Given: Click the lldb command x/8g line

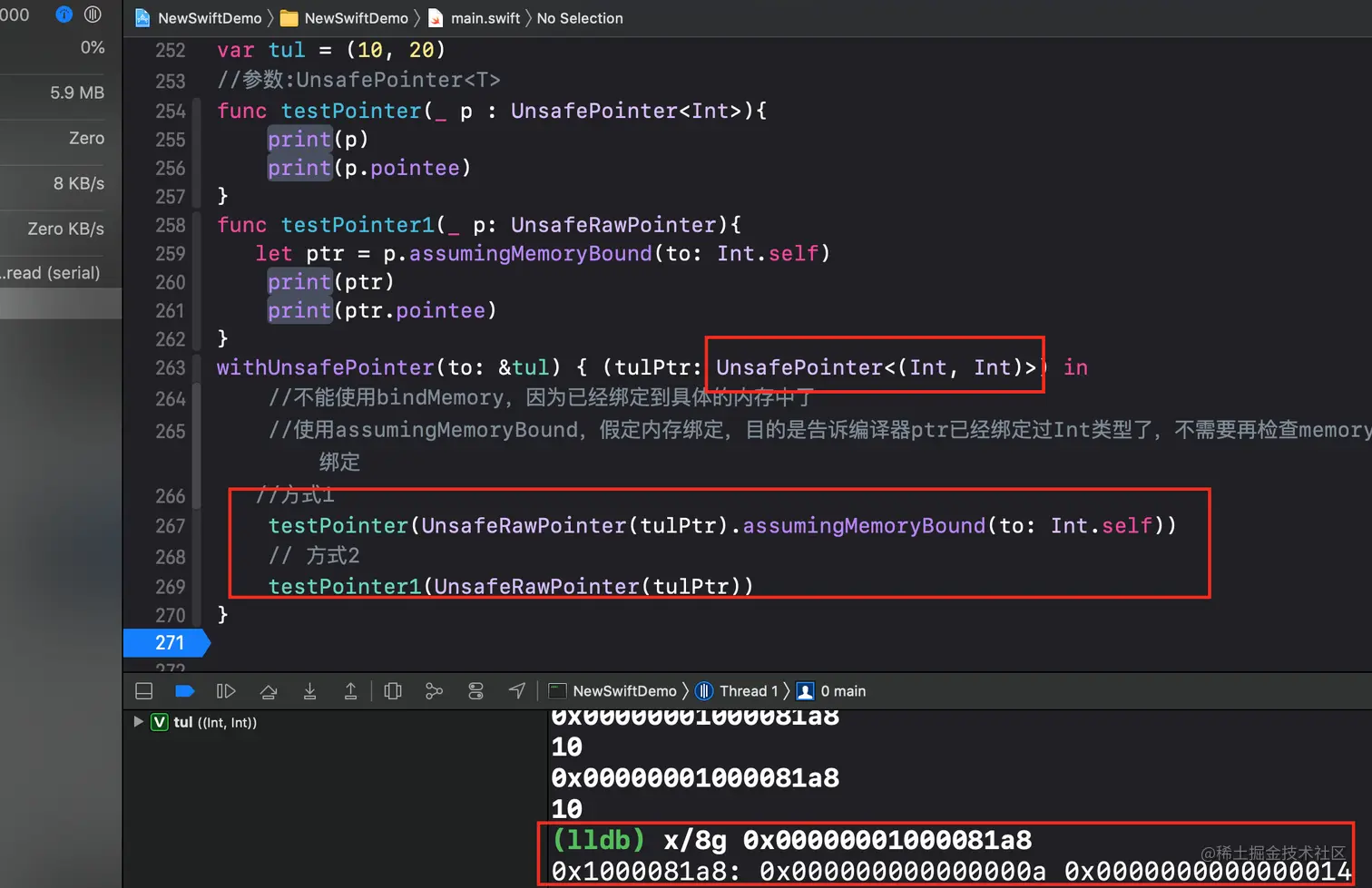Looking at the screenshot, I should [792, 840].
